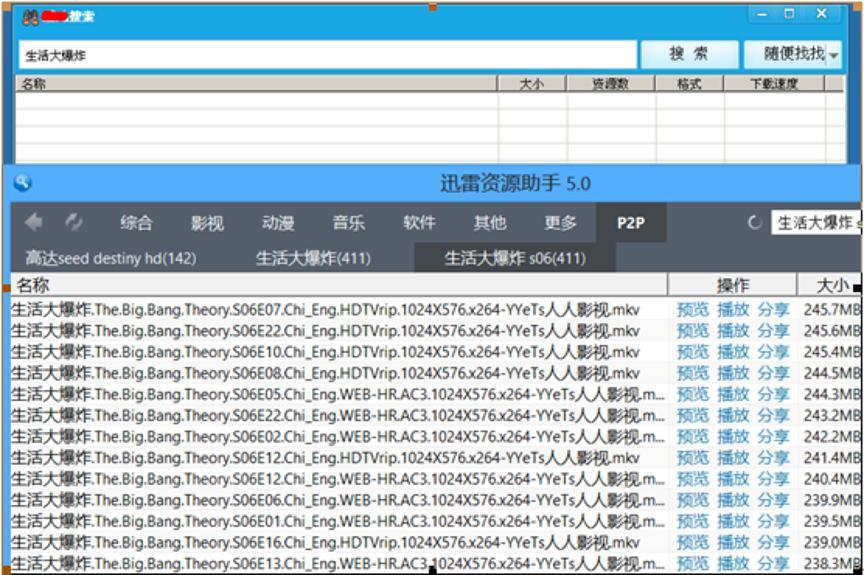Select S06E05 WEB-HR file row
This screenshot has width=864, height=575.
tap(435, 394)
